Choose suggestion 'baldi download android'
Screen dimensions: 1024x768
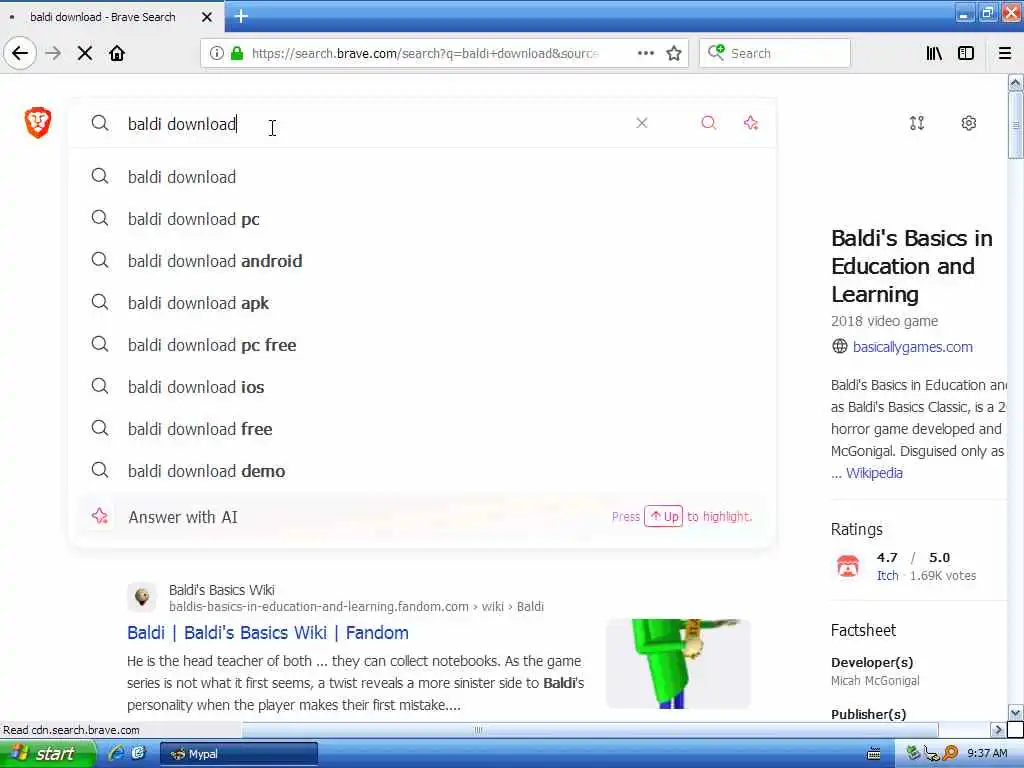423,261
